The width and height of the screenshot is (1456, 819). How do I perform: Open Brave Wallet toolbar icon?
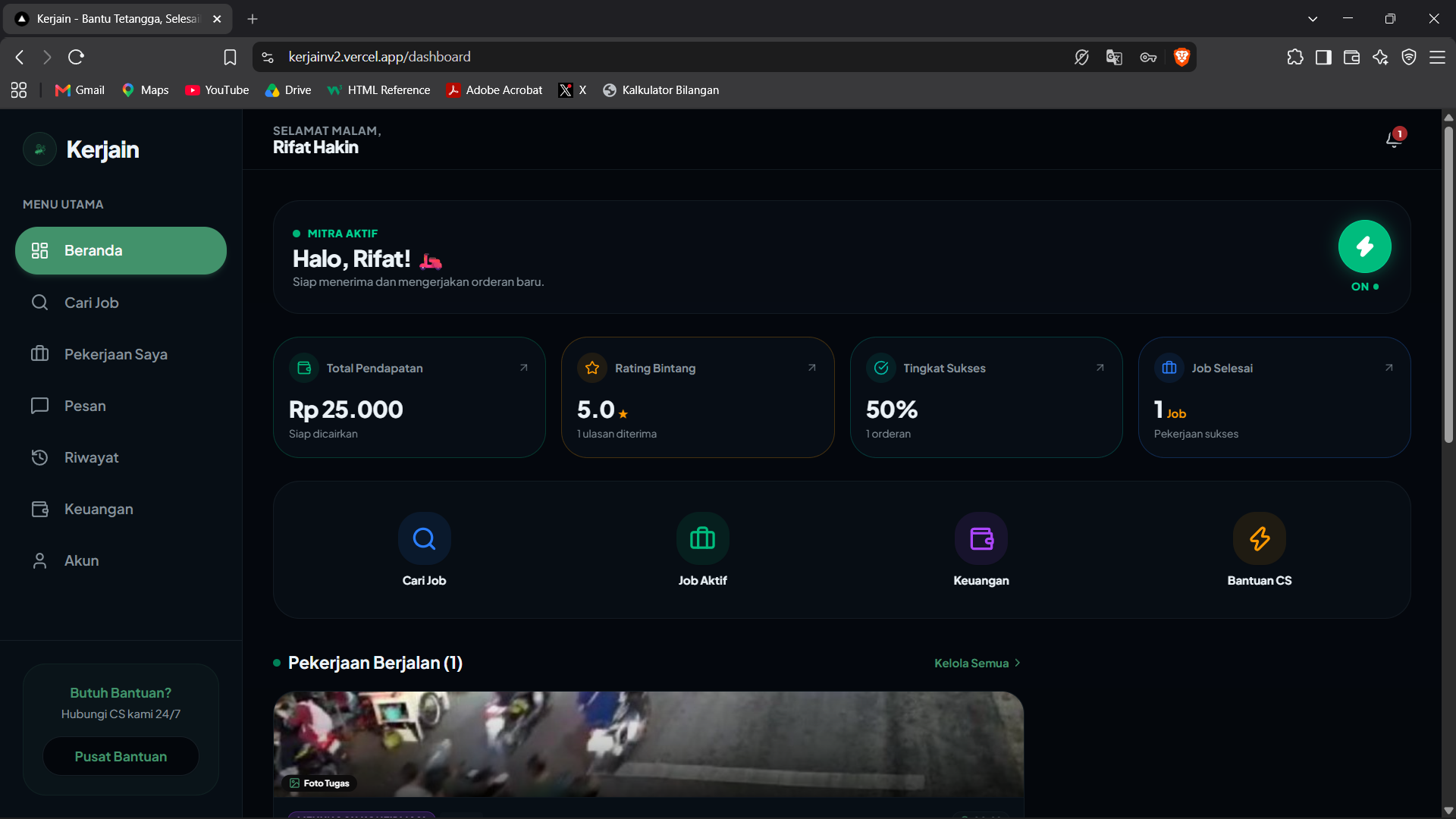point(1351,57)
